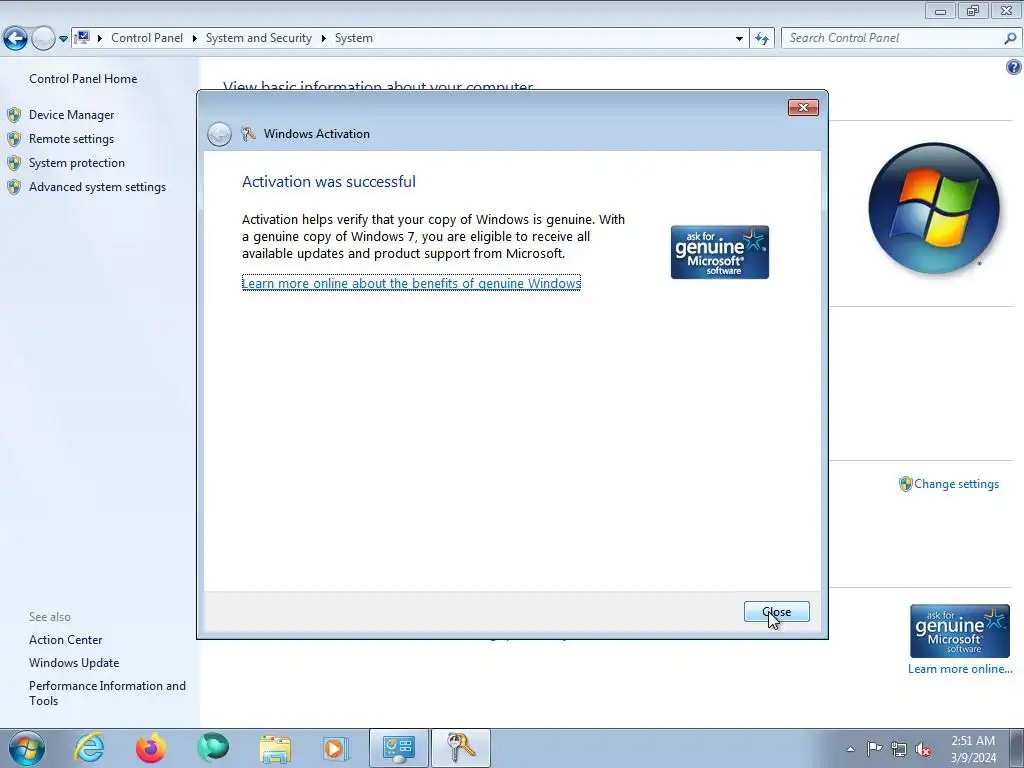This screenshot has height=768, width=1024.
Task: Open Advanced system settings
Action: (x=97, y=187)
